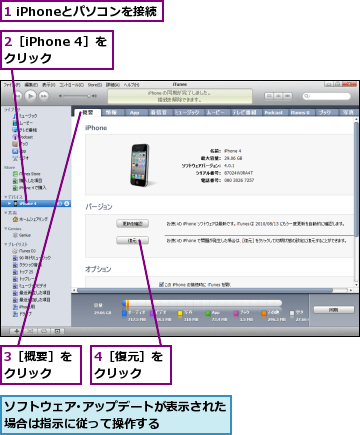Switch to the ミュージック (Music) tab
This screenshot has width=360, height=435.
[x=187, y=113]
